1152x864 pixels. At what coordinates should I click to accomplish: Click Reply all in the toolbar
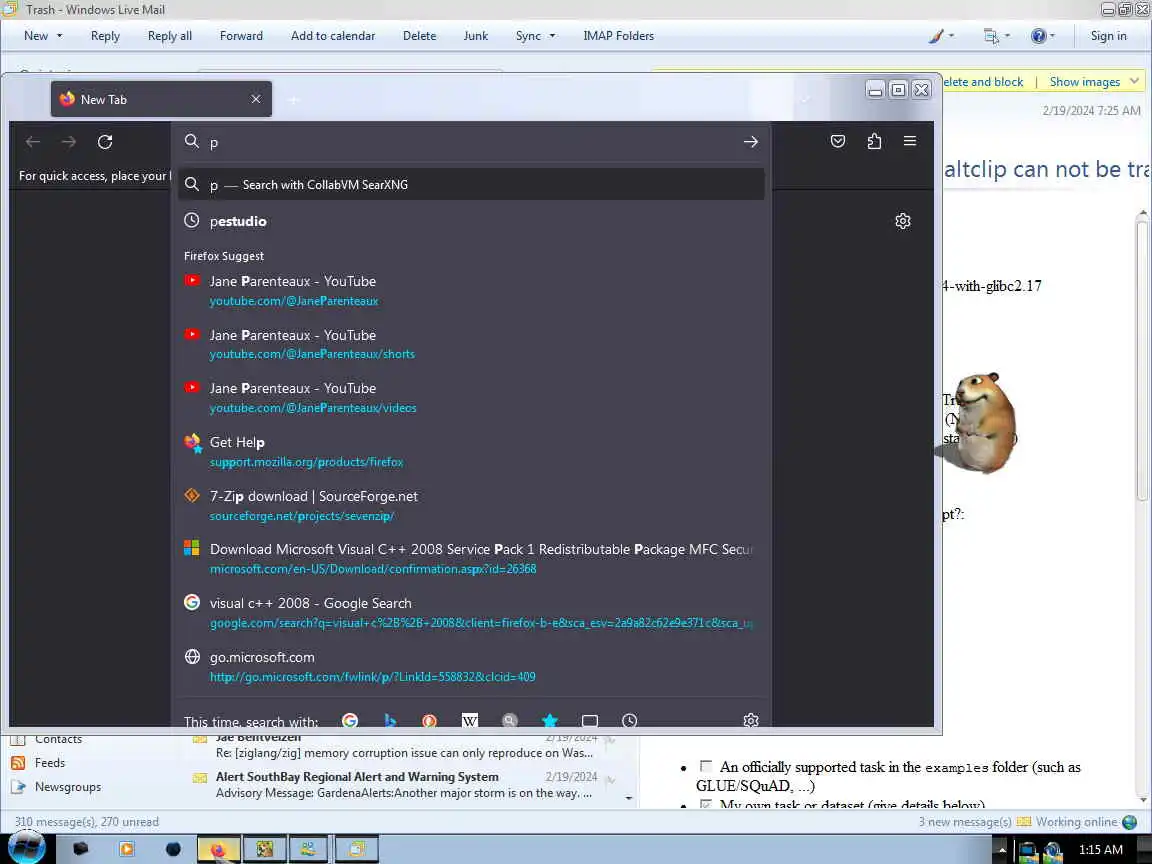point(170,36)
